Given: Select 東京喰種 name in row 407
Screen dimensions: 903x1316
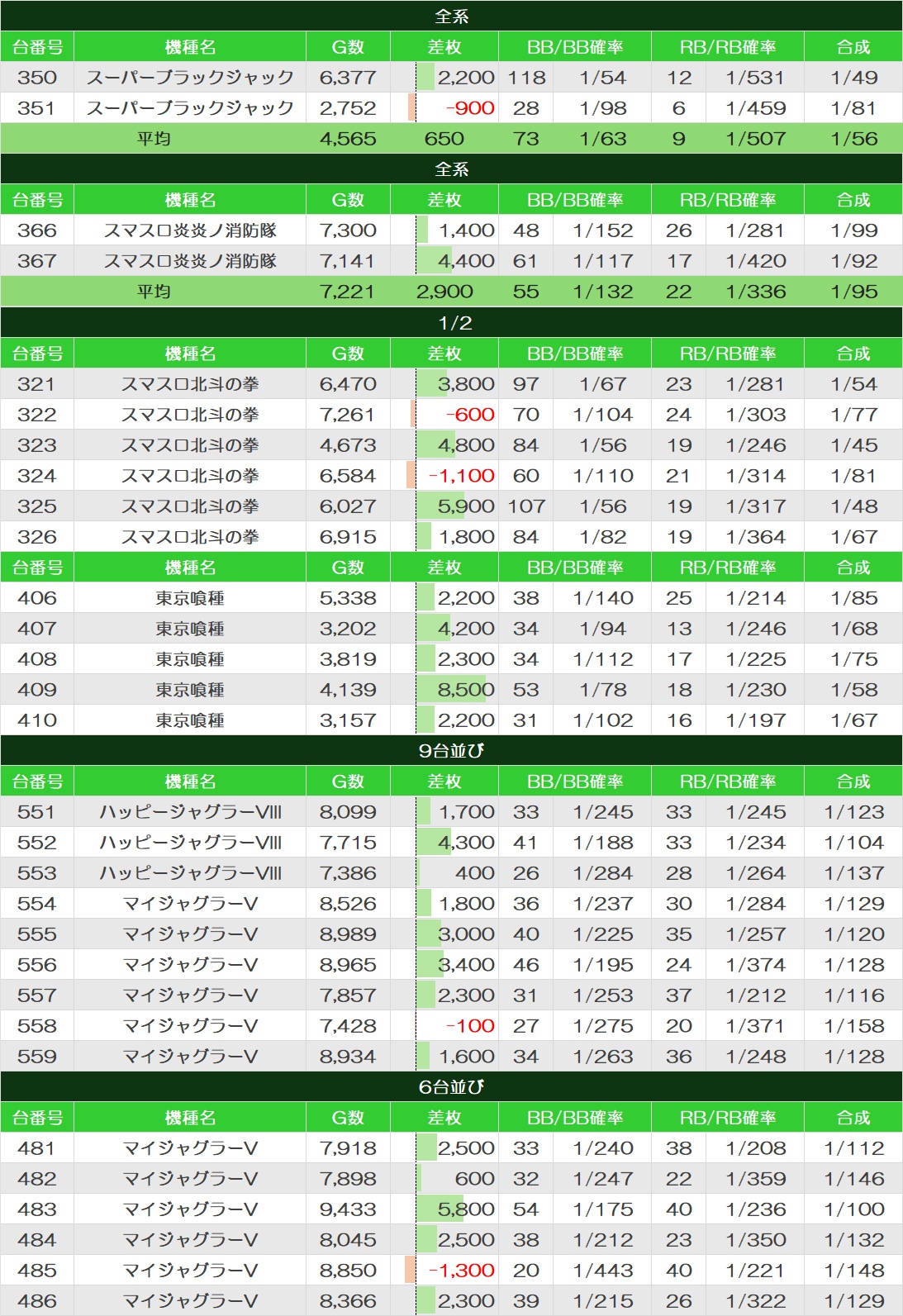Looking at the screenshot, I should click(x=190, y=629).
